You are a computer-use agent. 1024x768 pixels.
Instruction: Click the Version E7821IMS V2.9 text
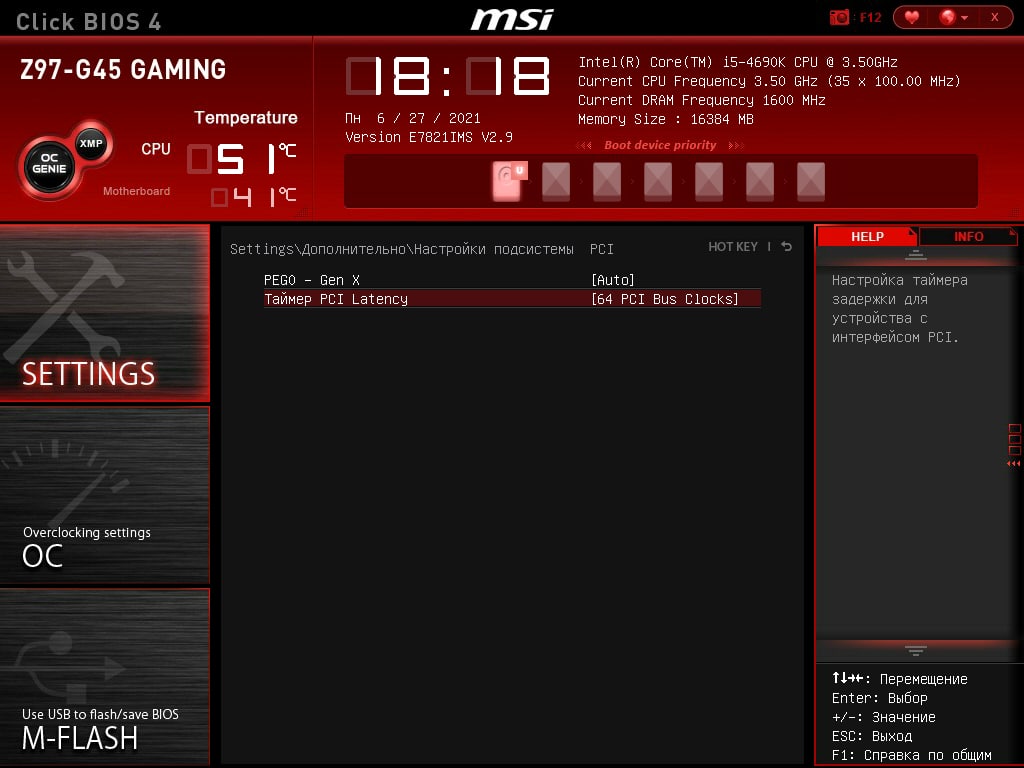[x=428, y=137]
